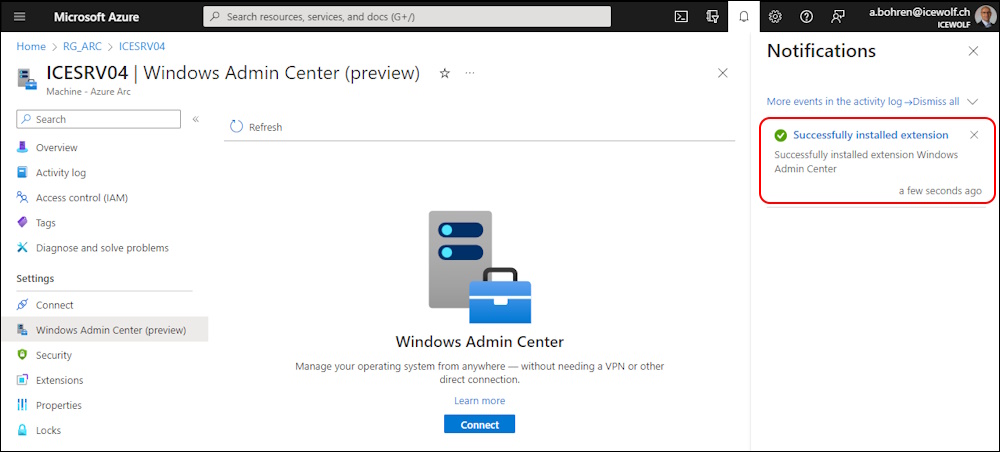Screen dimensions: 1000x452
Task: Click the blue Connect button
Action: point(480,425)
